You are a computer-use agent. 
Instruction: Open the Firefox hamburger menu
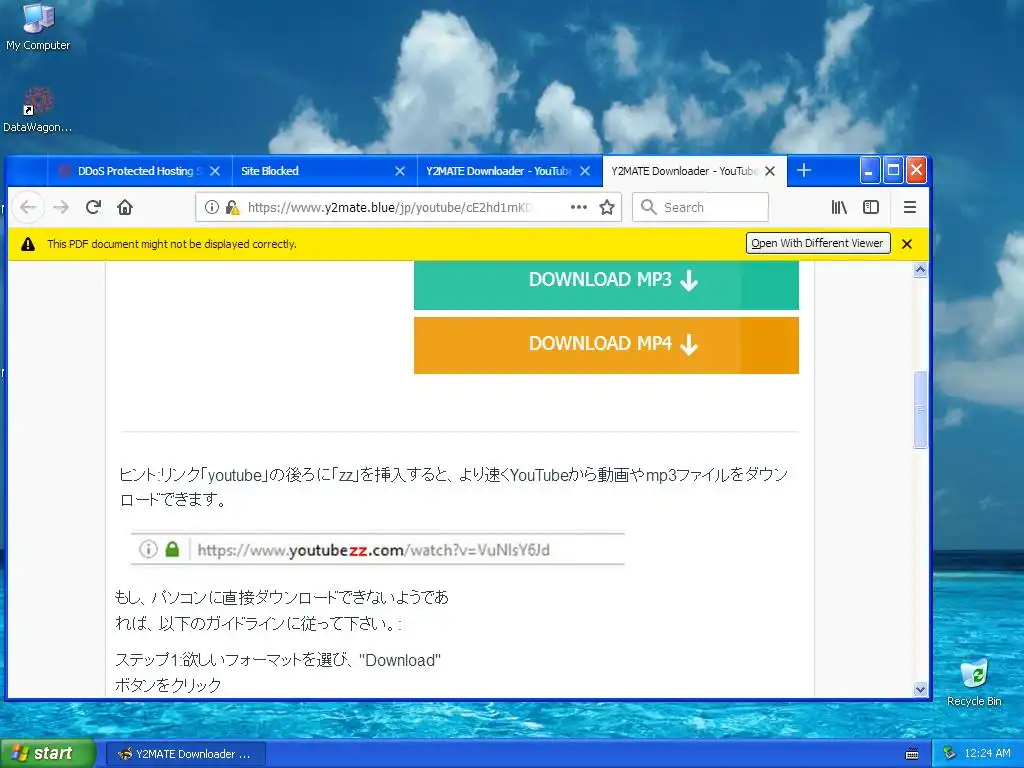pos(910,208)
